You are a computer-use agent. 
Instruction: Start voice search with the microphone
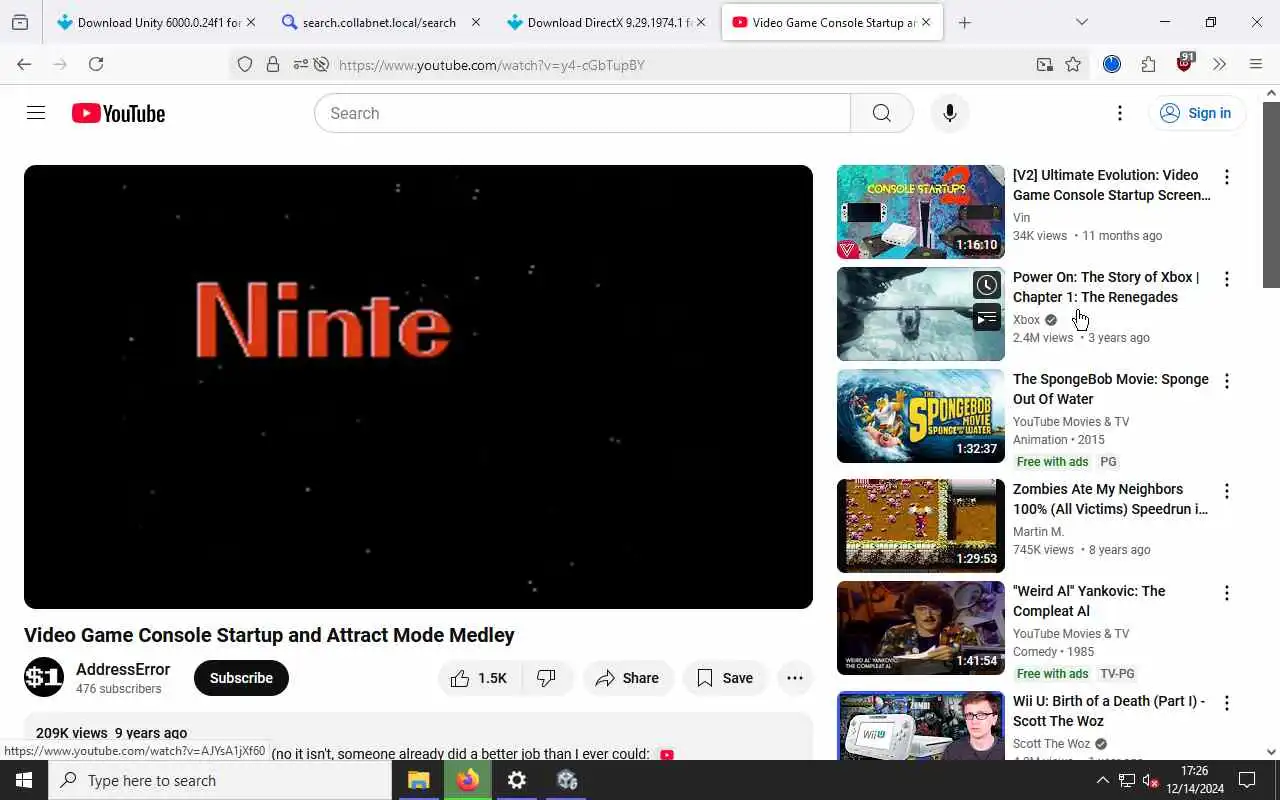pyautogui.click(x=950, y=113)
